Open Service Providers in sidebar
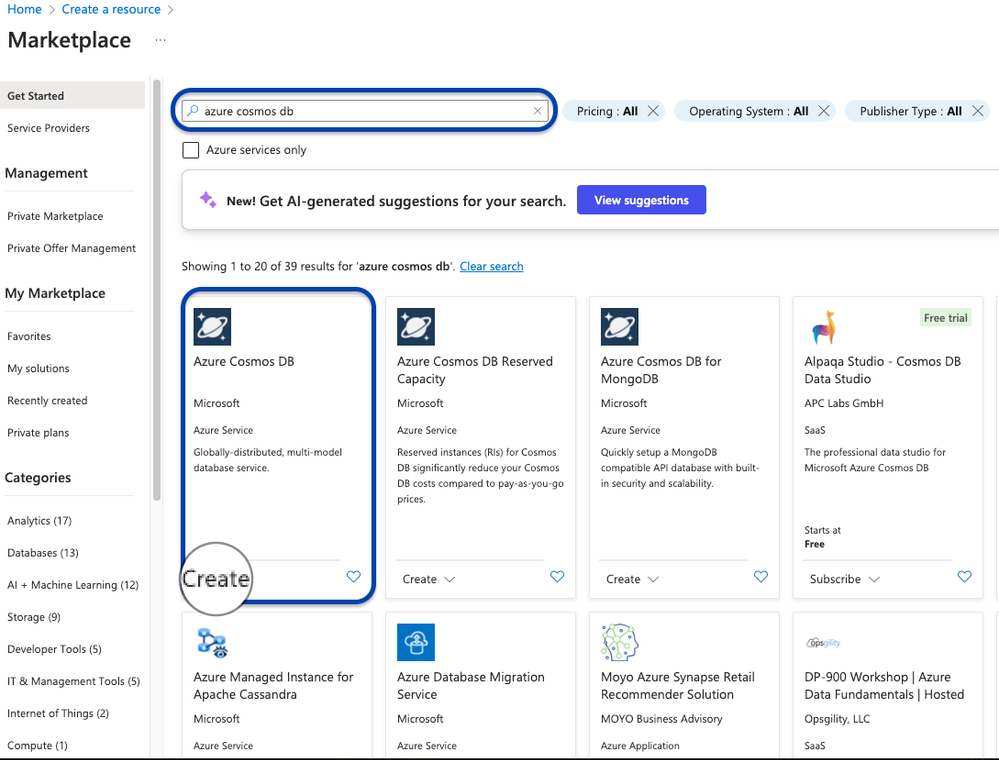999x760 pixels. [x=48, y=128]
